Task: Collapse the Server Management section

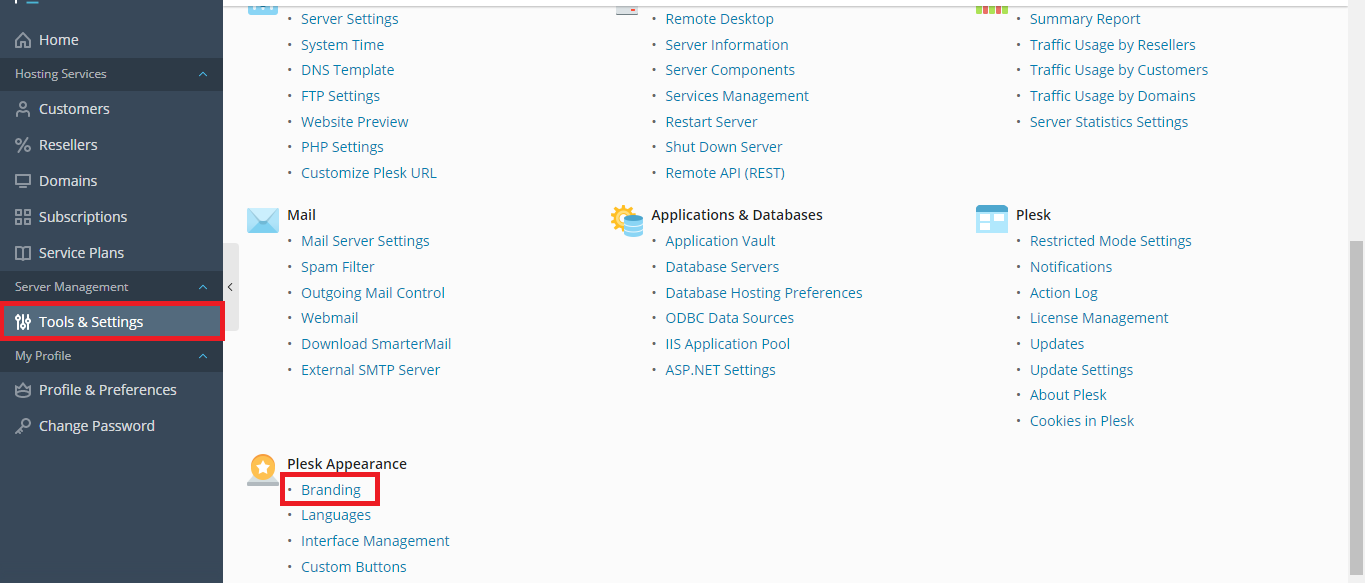Action: click(x=203, y=287)
